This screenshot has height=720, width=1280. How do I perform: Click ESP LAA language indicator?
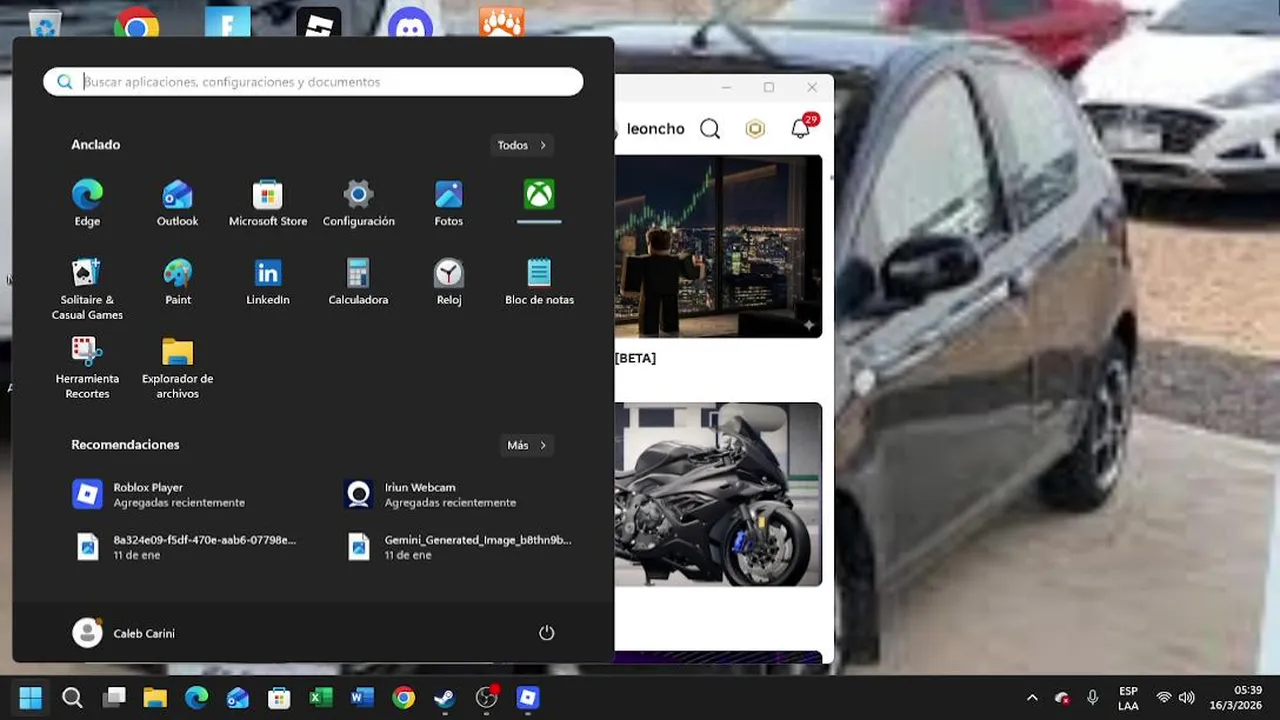(x=1128, y=698)
